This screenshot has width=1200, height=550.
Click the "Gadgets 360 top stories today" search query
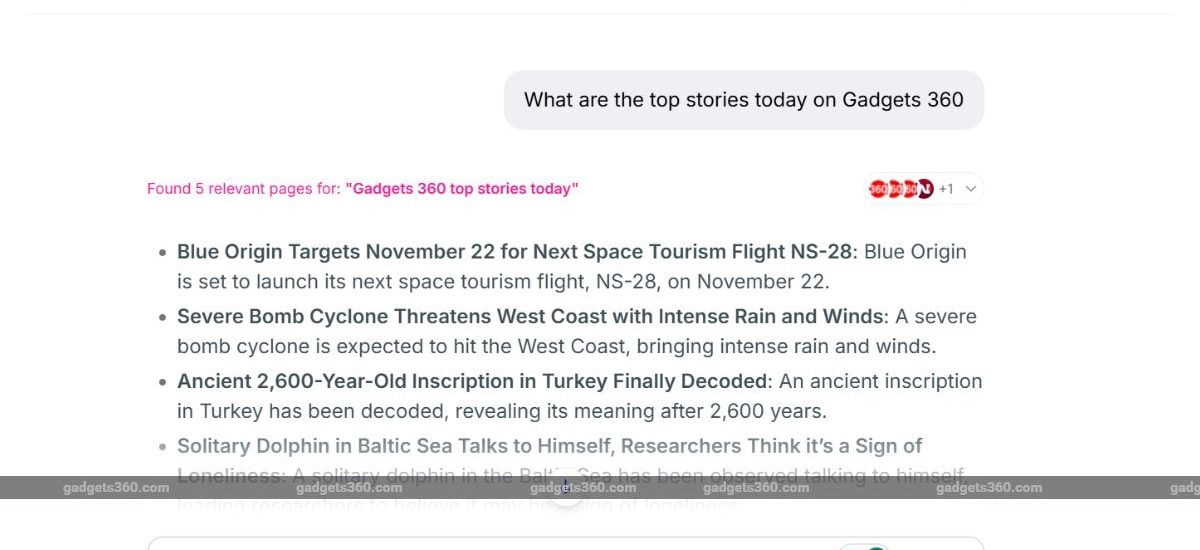[462, 189]
